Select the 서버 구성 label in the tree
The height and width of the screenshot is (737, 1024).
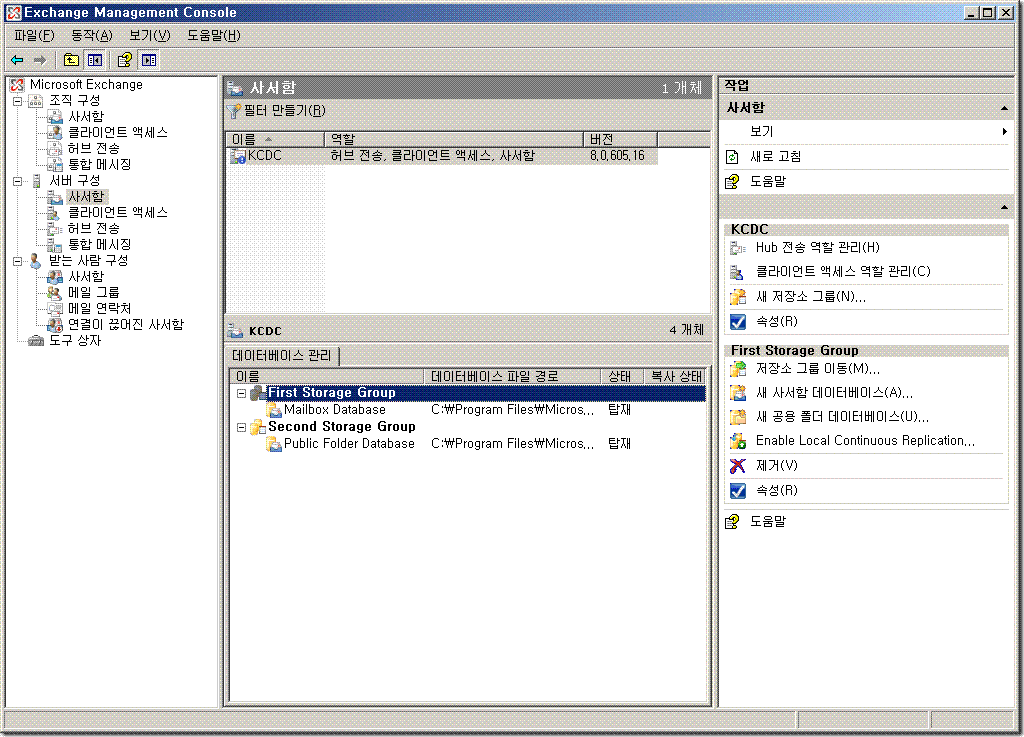[74, 181]
